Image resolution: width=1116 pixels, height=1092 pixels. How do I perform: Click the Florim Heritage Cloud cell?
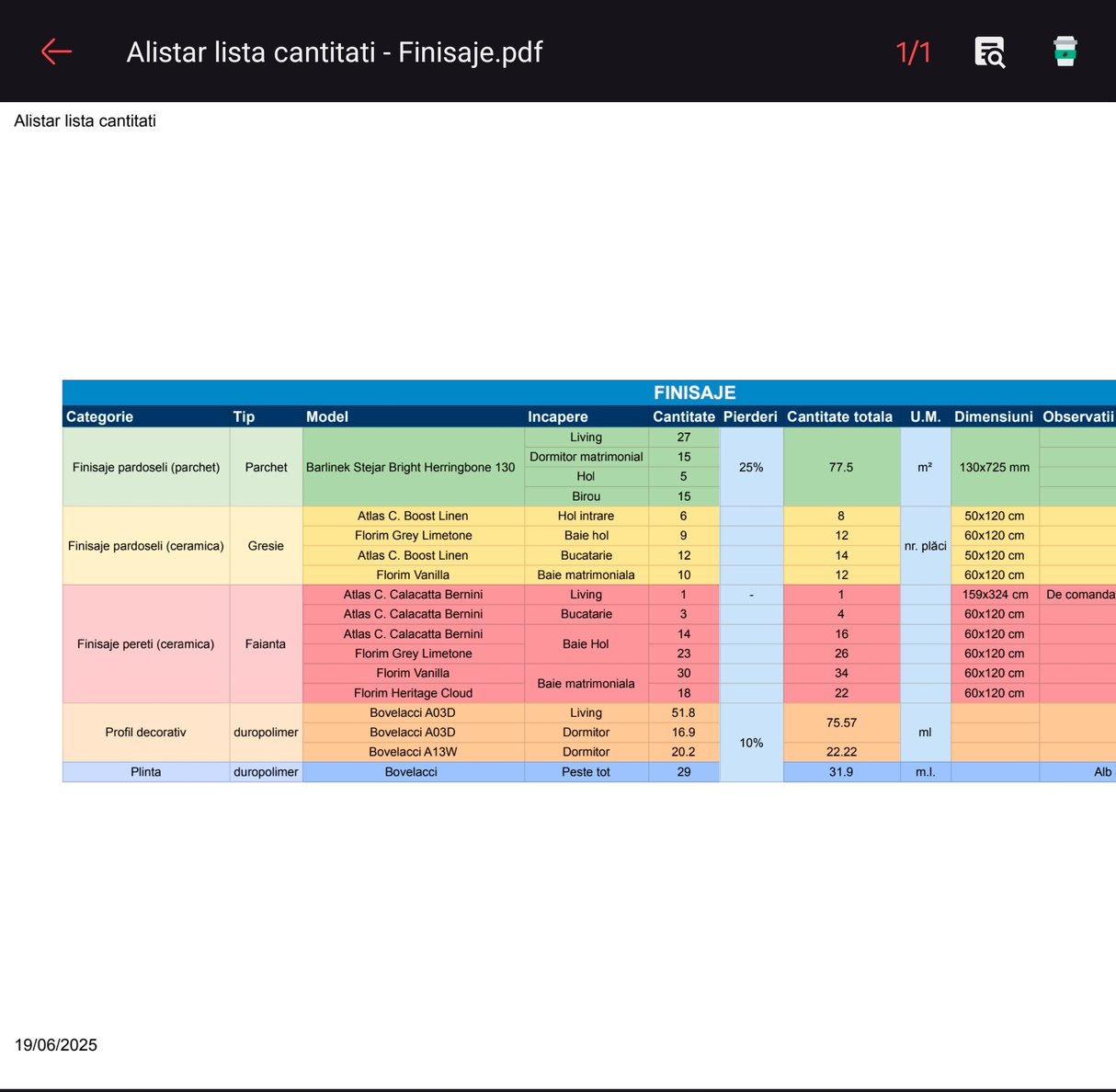click(414, 693)
